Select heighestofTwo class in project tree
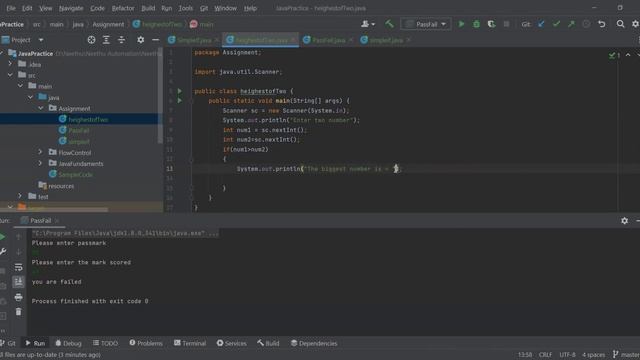640x360 pixels. (83, 119)
